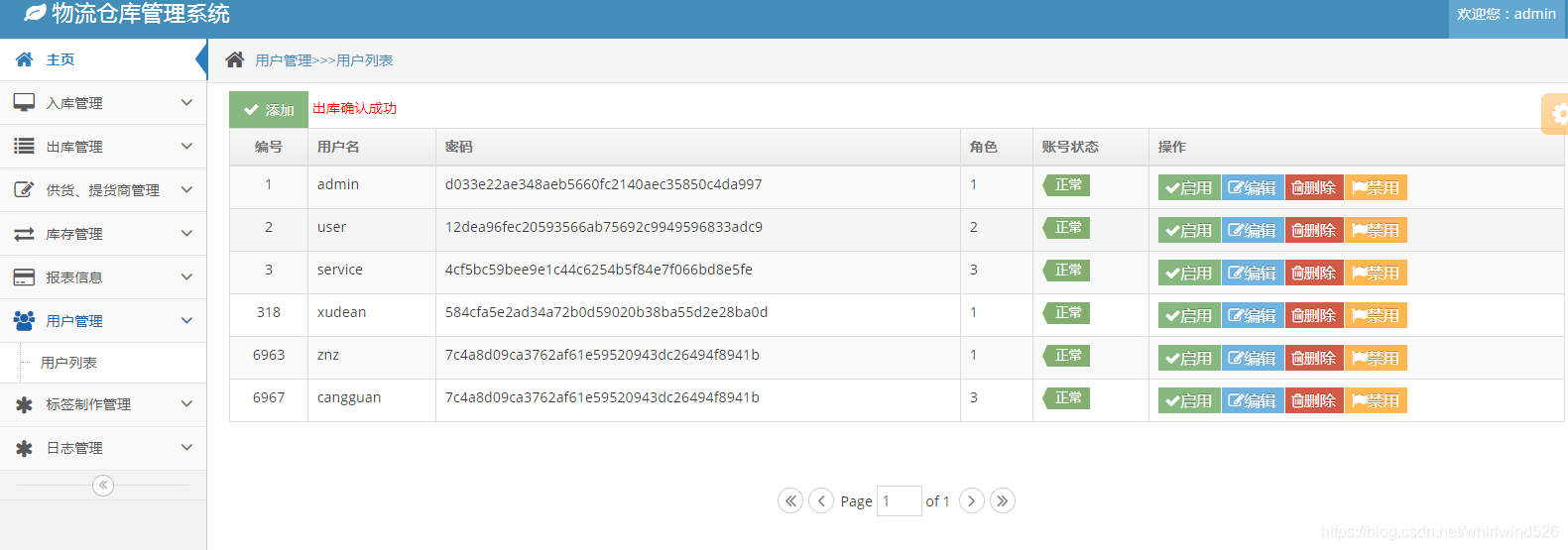Go to the next page
The image size is (1568, 550).
point(972,500)
